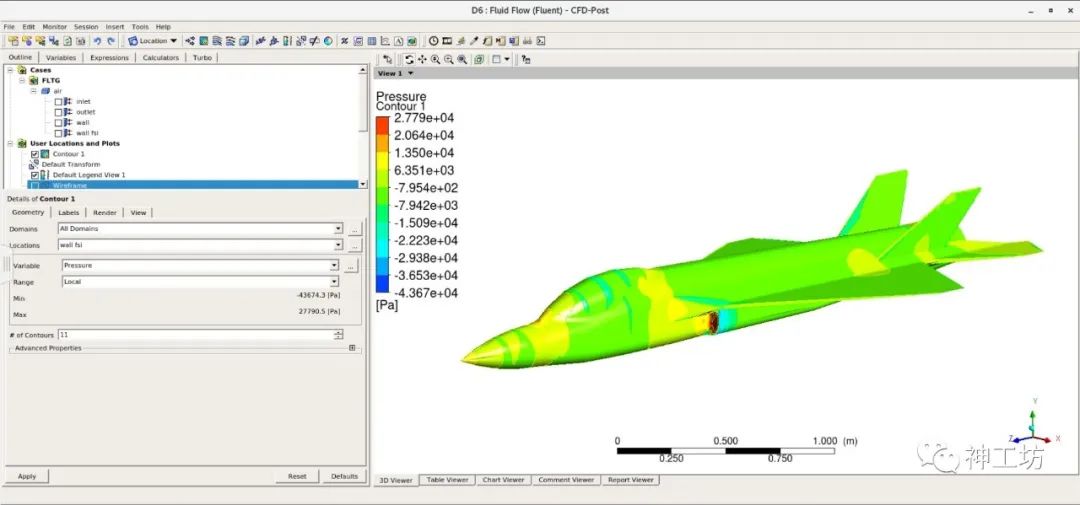Click the Load Results toolbar icon
Screen dimensions: 1080x505
point(13,41)
